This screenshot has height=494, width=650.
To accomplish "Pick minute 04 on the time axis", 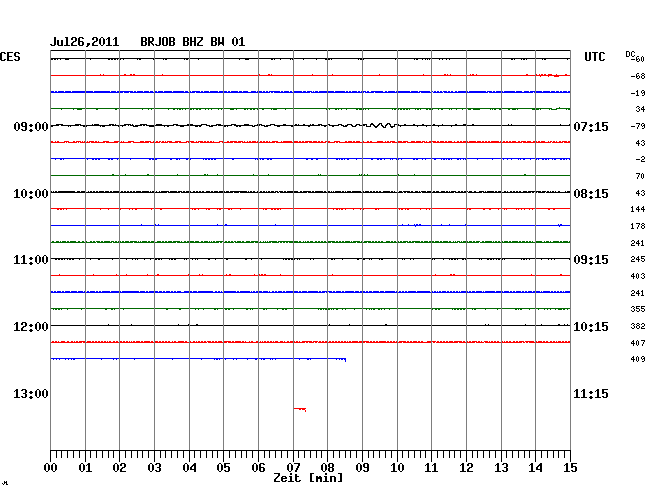I will (189, 468).
